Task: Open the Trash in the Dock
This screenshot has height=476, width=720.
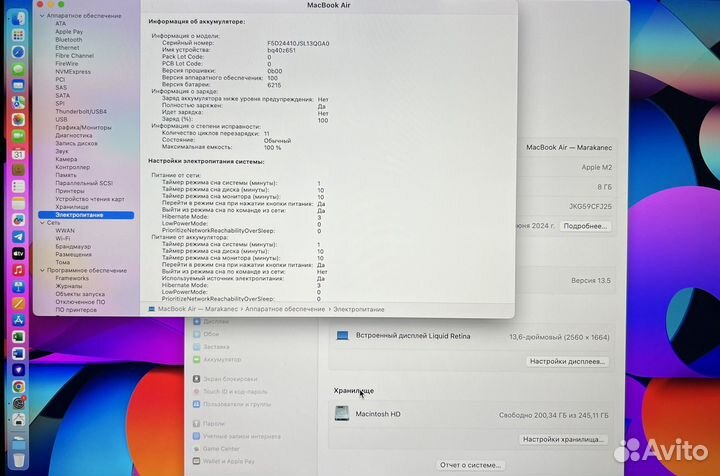Action: [18, 459]
